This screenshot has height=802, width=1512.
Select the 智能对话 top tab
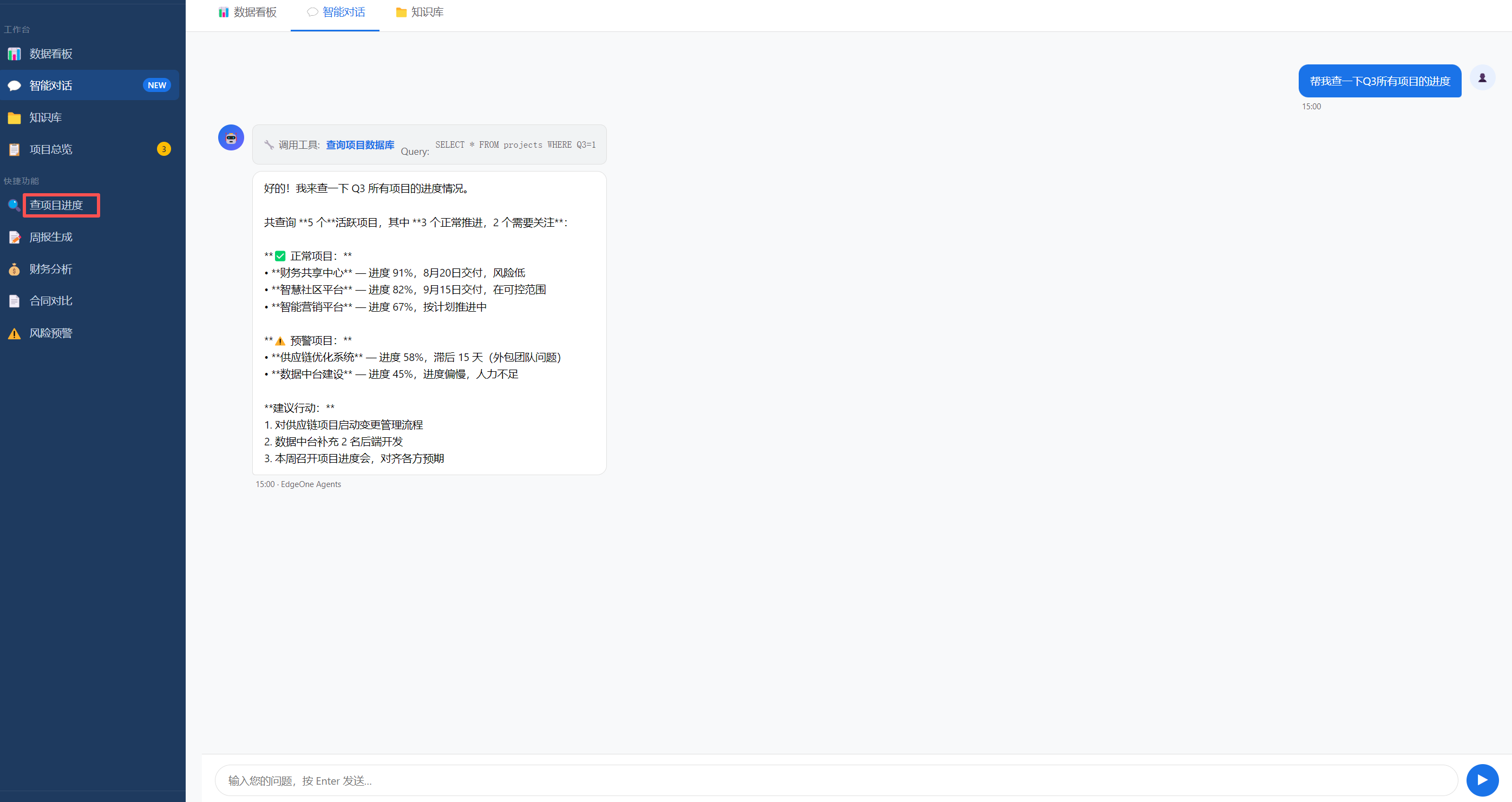pos(335,12)
